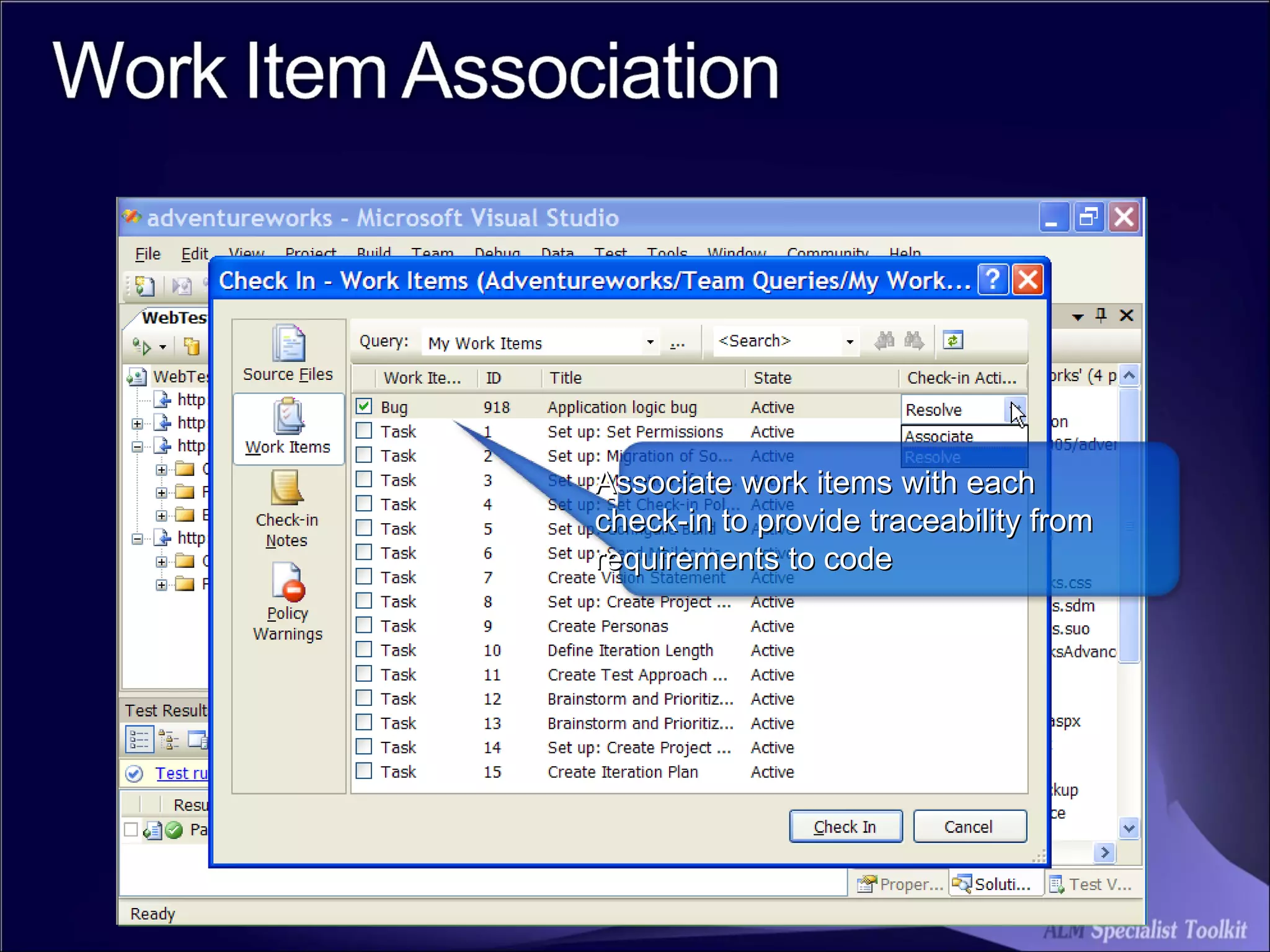Select the Task 12 Brainstorm and Prioritiz... row
The width and height of the screenshot is (1270, 952).
tap(689, 699)
